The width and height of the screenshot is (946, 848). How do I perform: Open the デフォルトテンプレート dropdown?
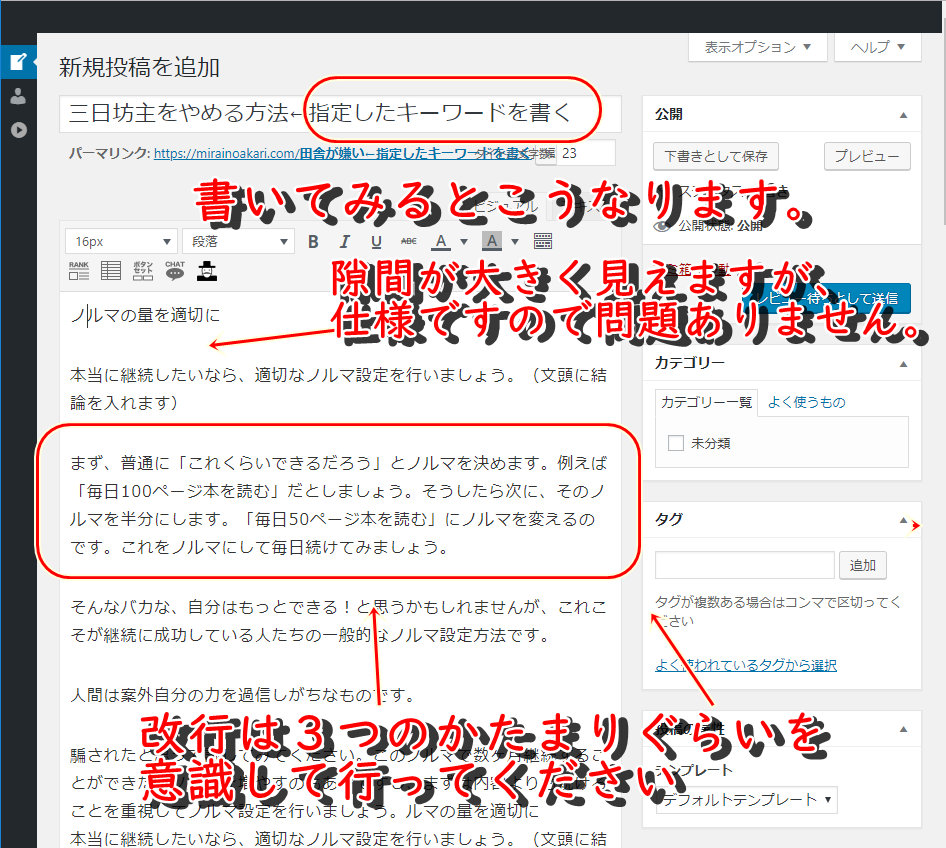[746, 800]
